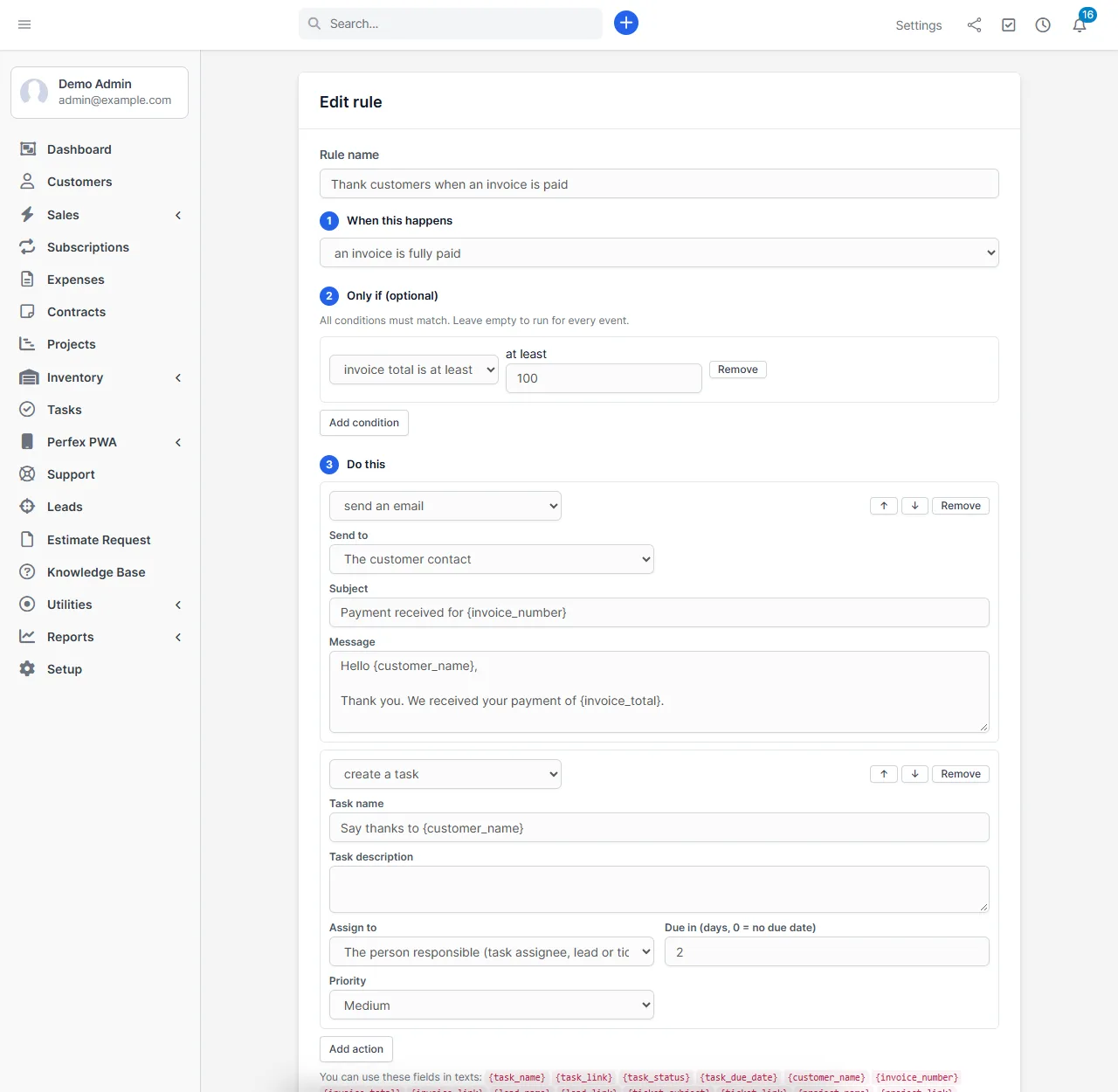Remove the send an email action
Viewport: 1118px width, 1092px height.
pos(961,506)
